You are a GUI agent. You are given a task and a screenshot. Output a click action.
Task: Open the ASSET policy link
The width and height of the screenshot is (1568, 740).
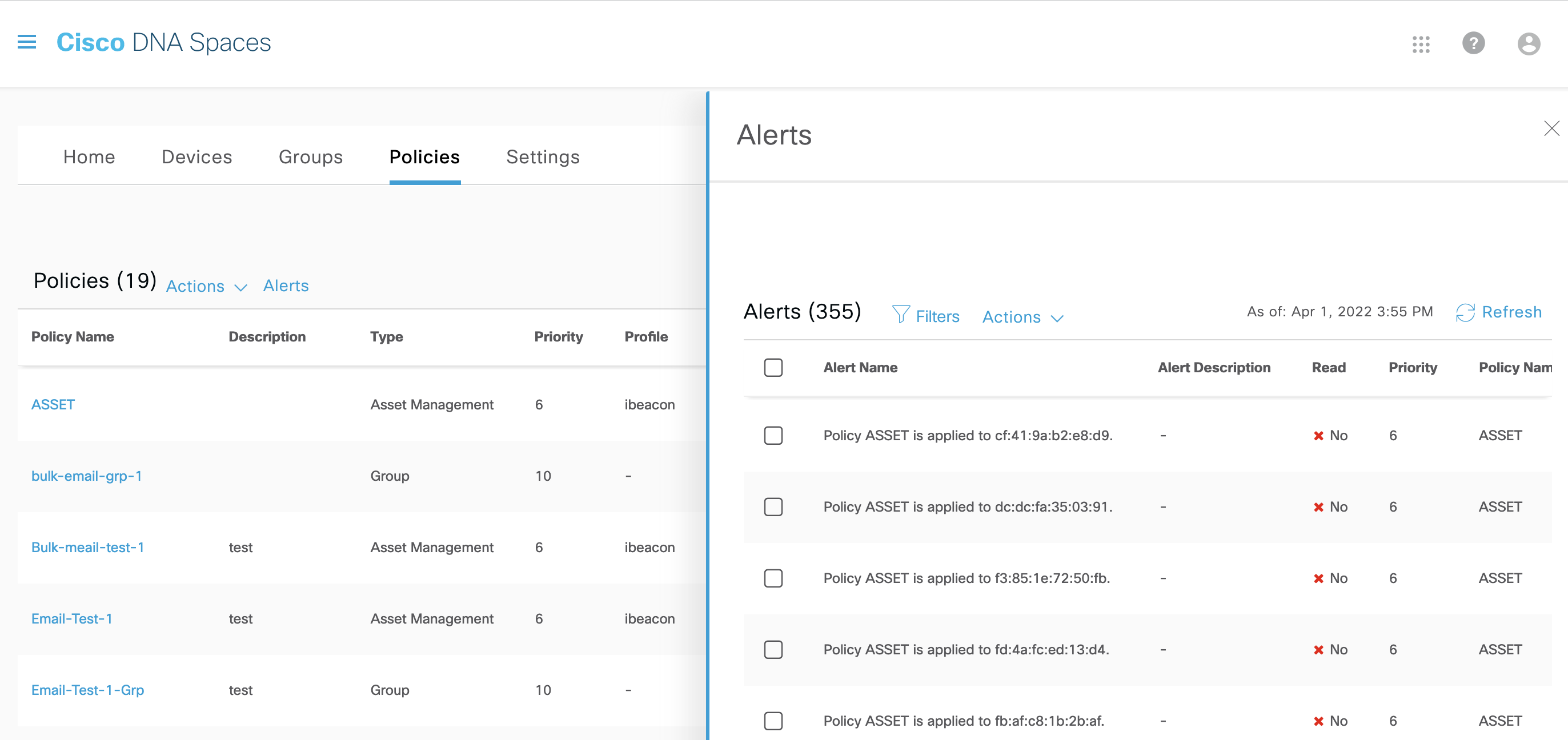coord(53,405)
